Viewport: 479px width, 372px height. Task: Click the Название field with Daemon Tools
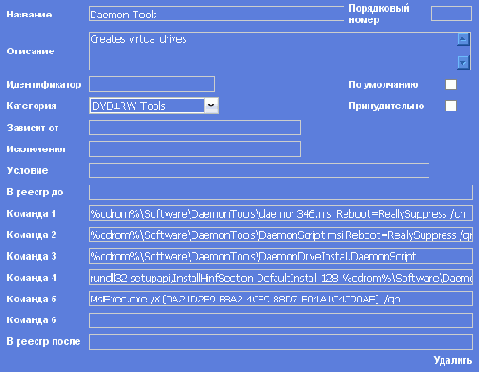216,14
